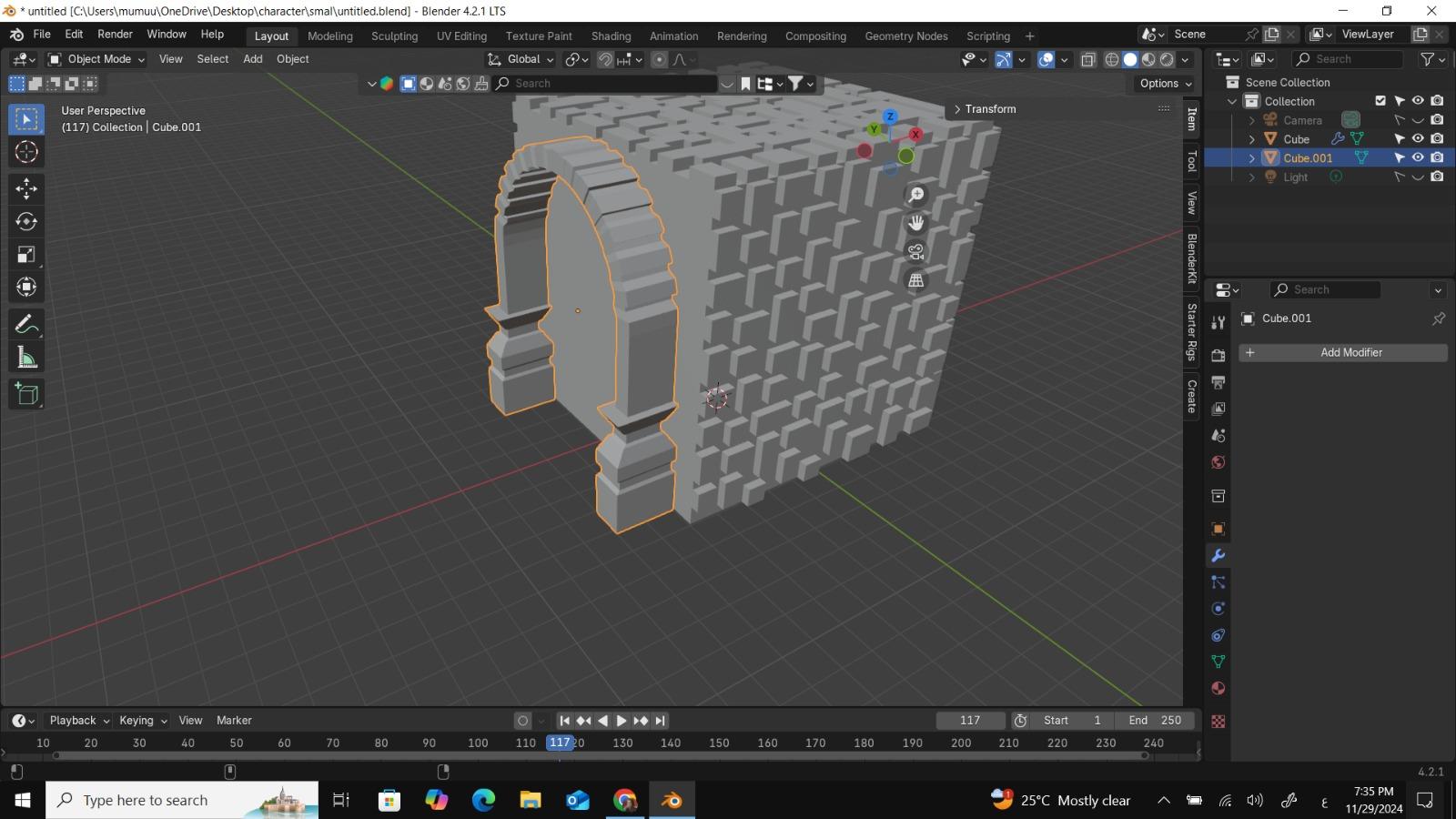Open Physics properties tab icon
The image size is (1456, 819).
pyautogui.click(x=1218, y=609)
